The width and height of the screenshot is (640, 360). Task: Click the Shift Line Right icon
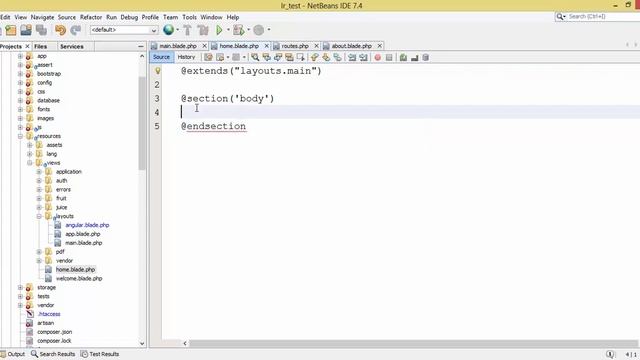[363, 58]
